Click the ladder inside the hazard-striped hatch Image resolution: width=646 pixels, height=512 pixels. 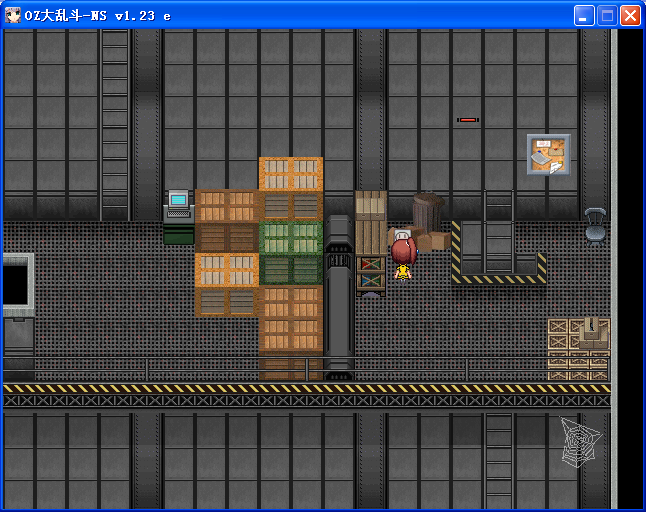(499, 232)
